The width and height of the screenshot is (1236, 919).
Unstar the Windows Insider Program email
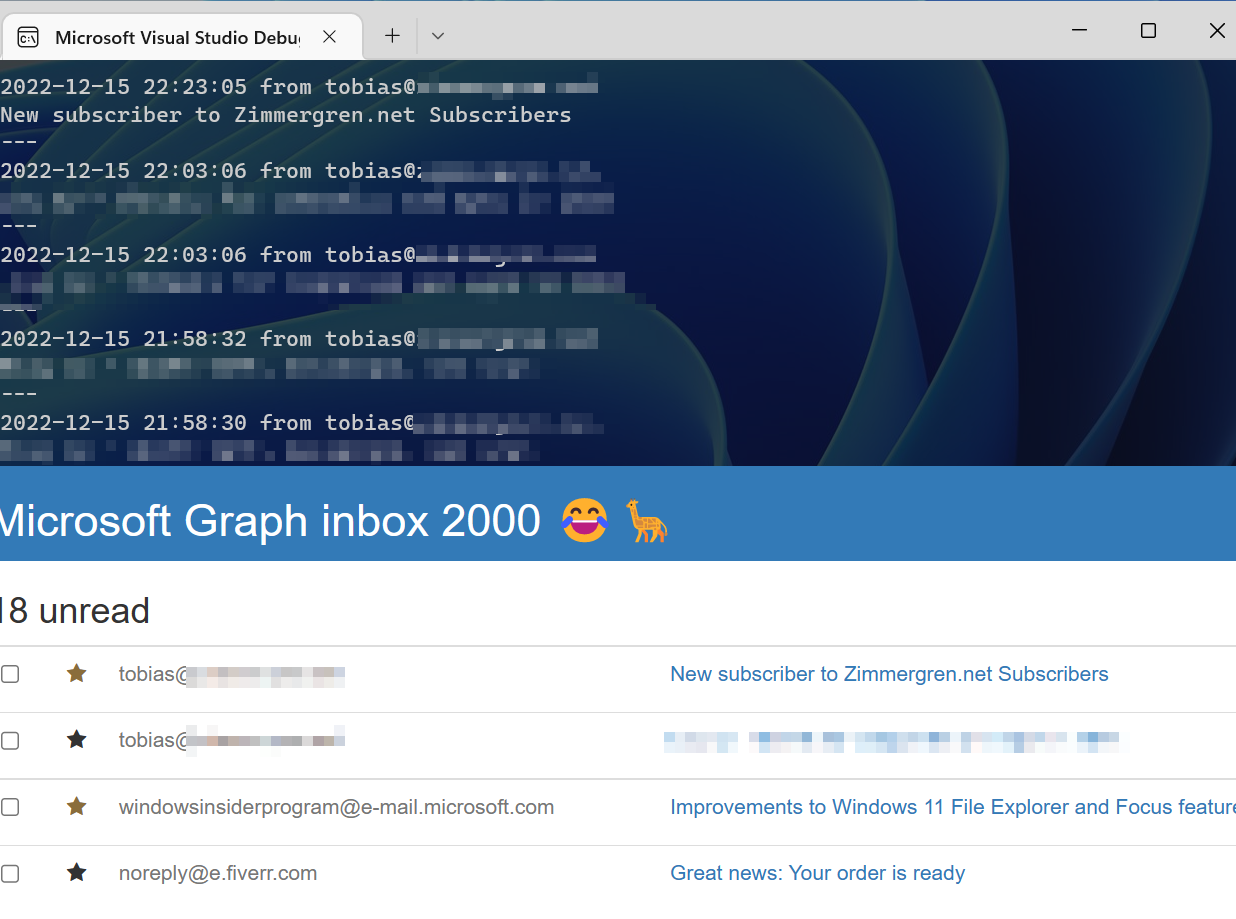[76, 807]
